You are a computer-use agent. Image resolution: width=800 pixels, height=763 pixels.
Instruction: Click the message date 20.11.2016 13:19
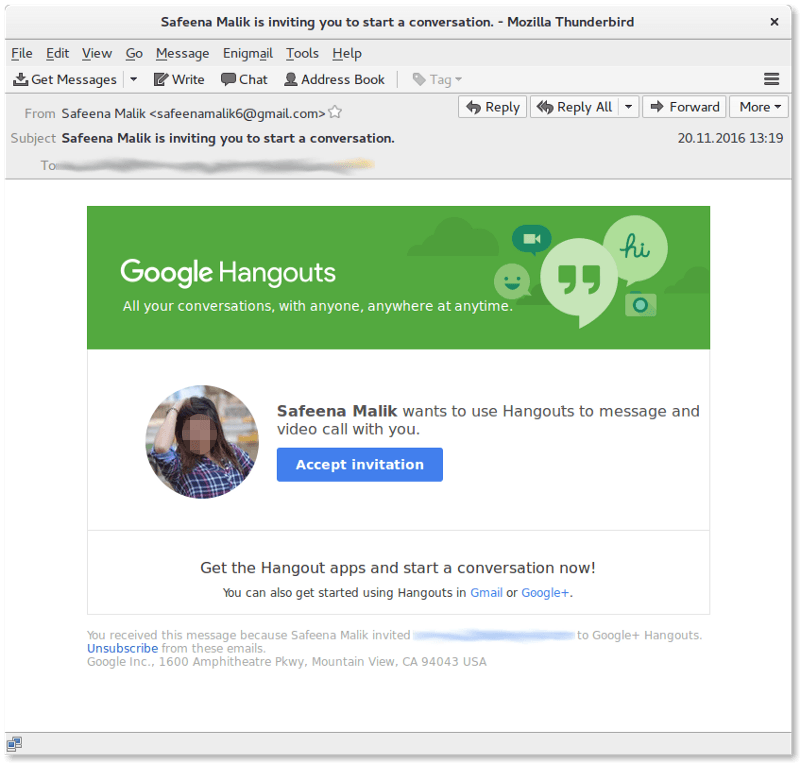point(730,138)
